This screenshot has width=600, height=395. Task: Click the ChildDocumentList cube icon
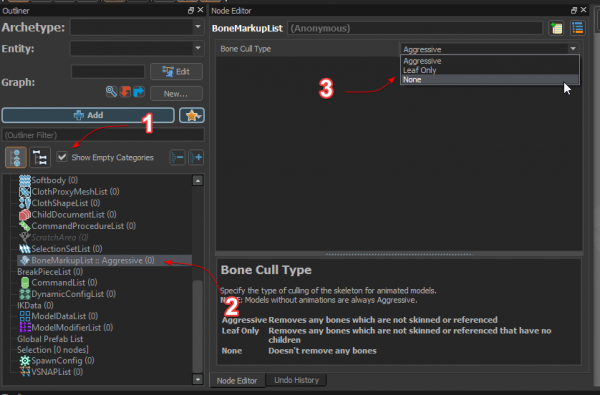point(25,215)
